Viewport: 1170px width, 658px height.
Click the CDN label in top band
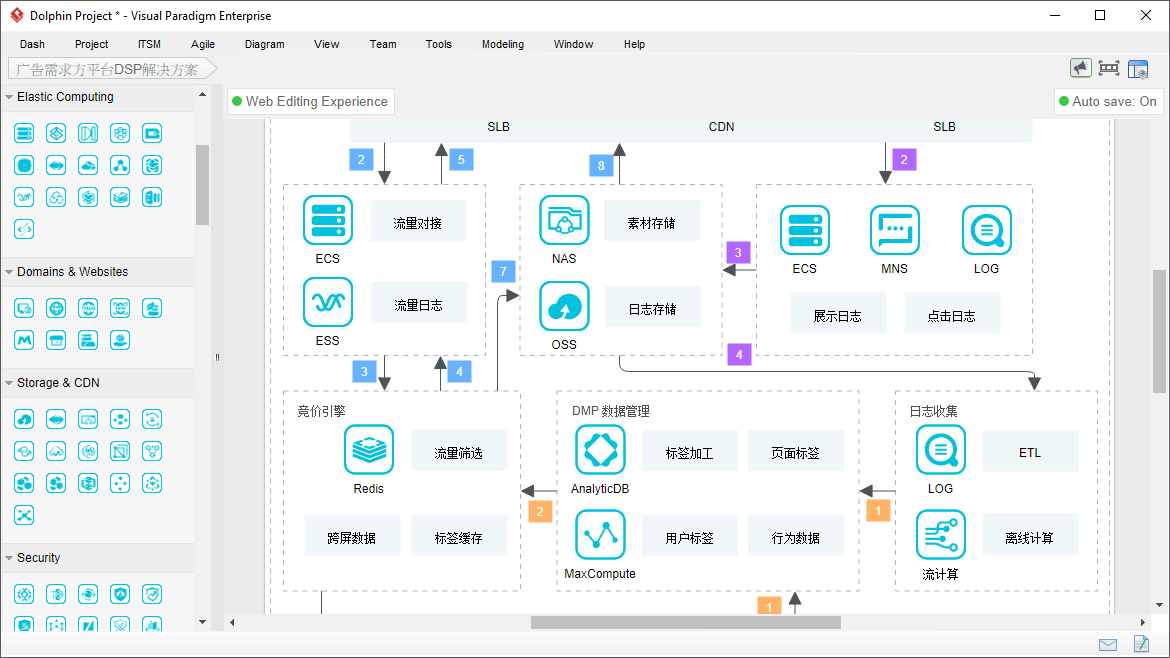(x=721, y=127)
